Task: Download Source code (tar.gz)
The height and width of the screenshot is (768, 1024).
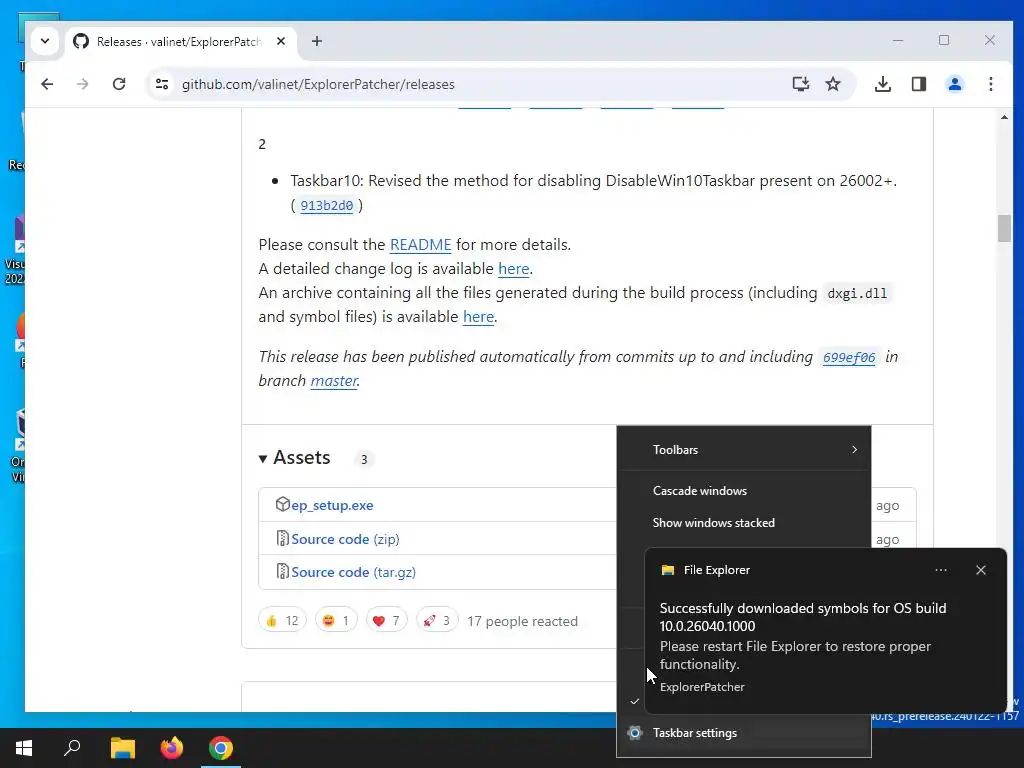Action: pos(353,572)
